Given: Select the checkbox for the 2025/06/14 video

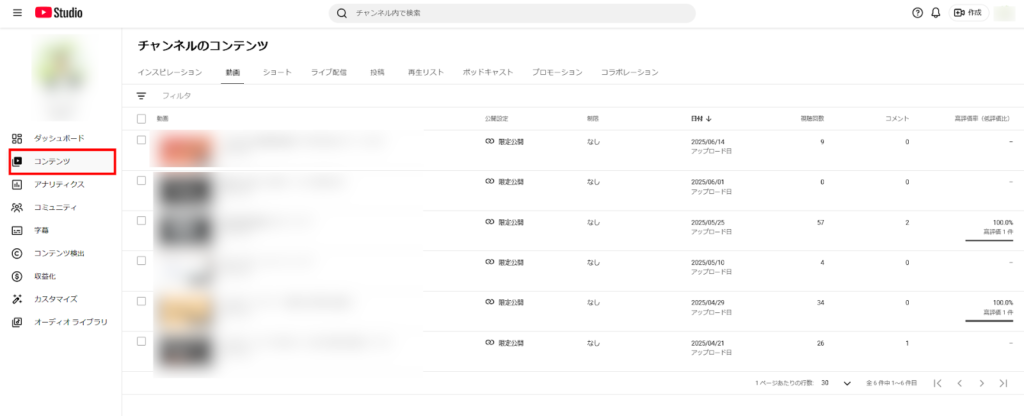Looking at the screenshot, I should (141, 141).
